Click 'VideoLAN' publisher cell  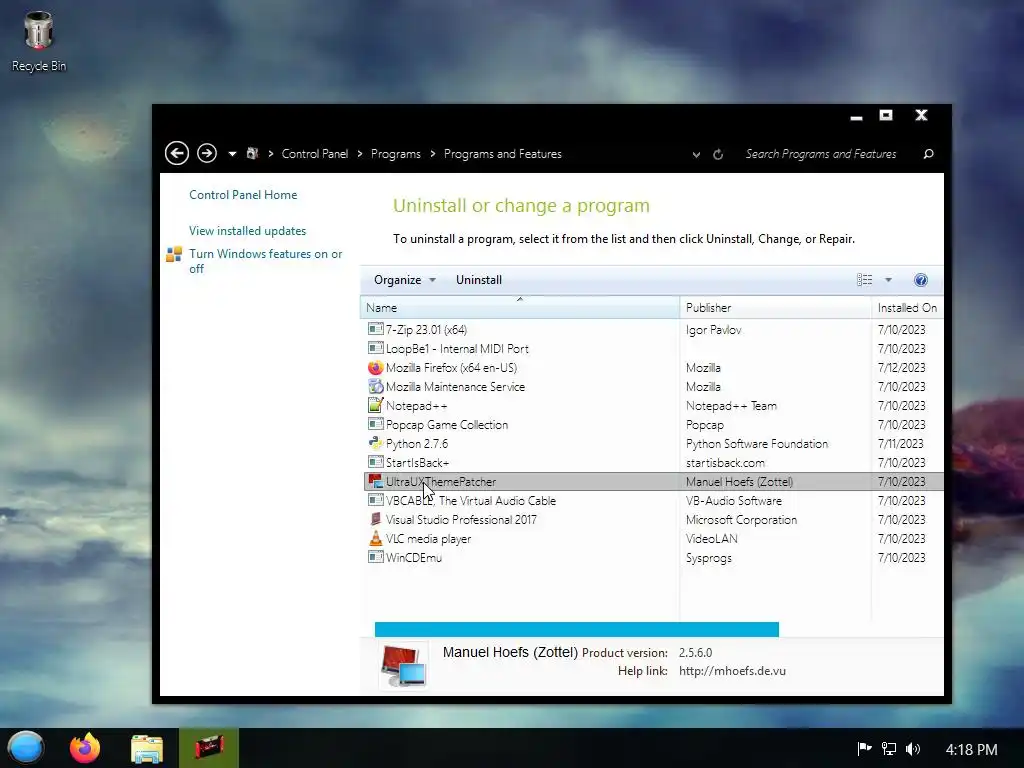point(712,539)
